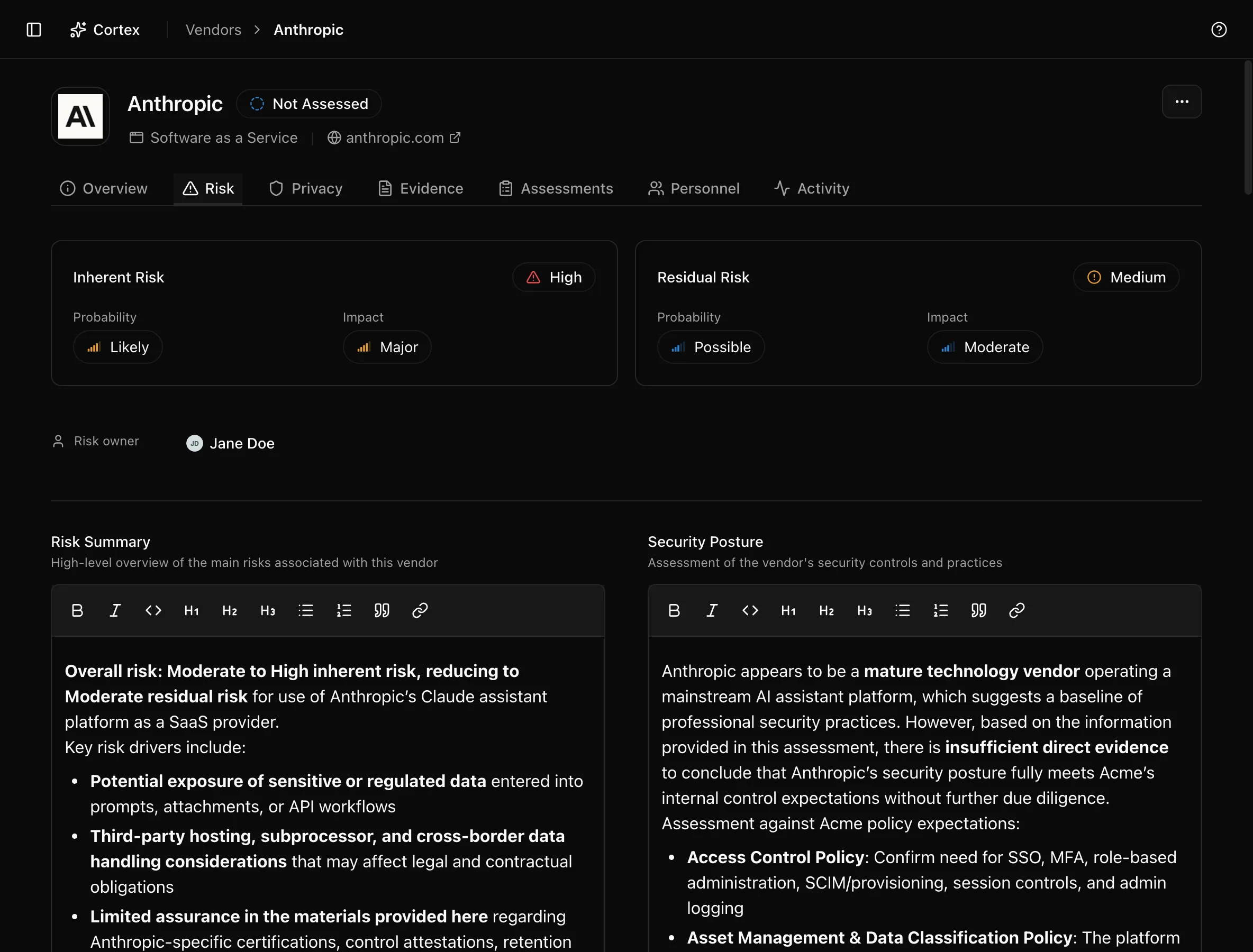Open the Major impact dropdown
Image resolution: width=1253 pixels, height=952 pixels.
point(387,347)
